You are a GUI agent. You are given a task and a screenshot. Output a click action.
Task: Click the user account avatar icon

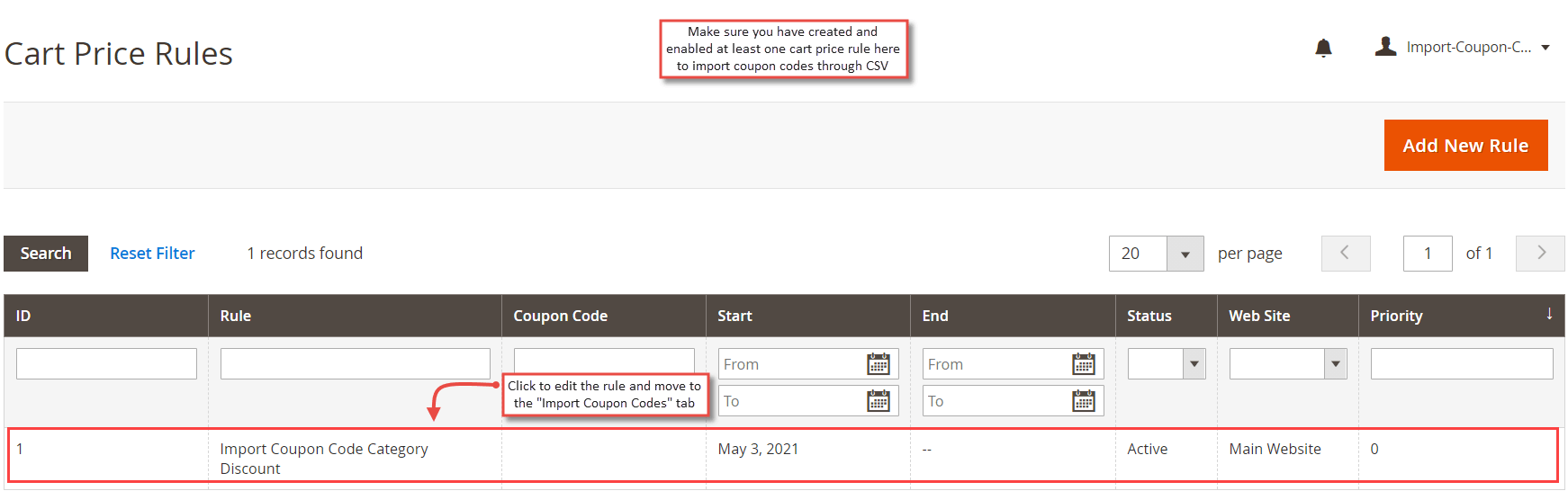coord(1385,46)
